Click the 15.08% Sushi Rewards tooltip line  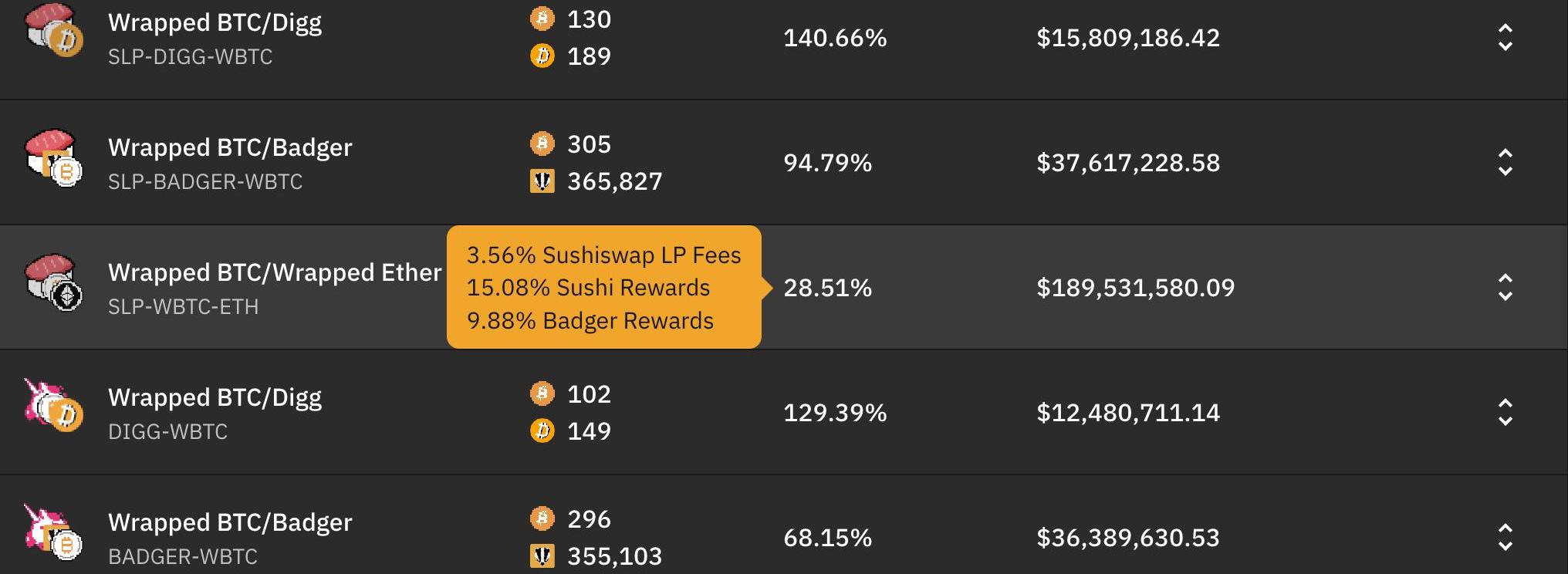coord(588,288)
